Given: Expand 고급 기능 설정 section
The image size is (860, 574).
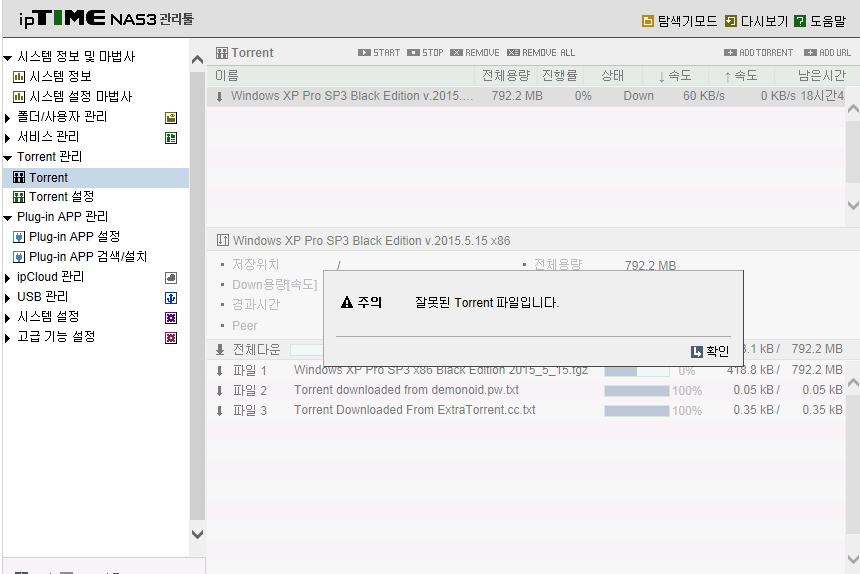Looking at the screenshot, I should click(8, 338).
